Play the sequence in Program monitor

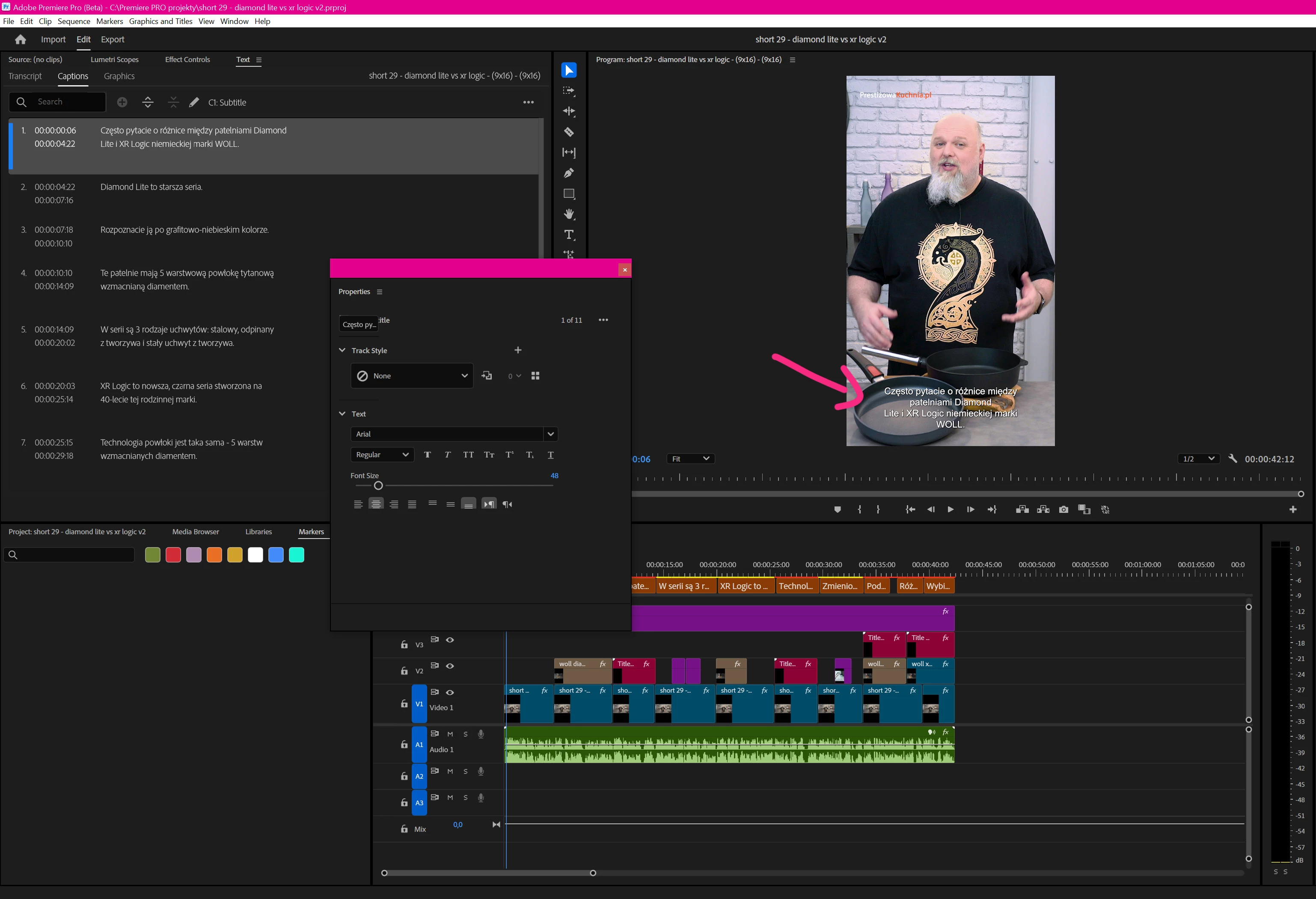950,510
